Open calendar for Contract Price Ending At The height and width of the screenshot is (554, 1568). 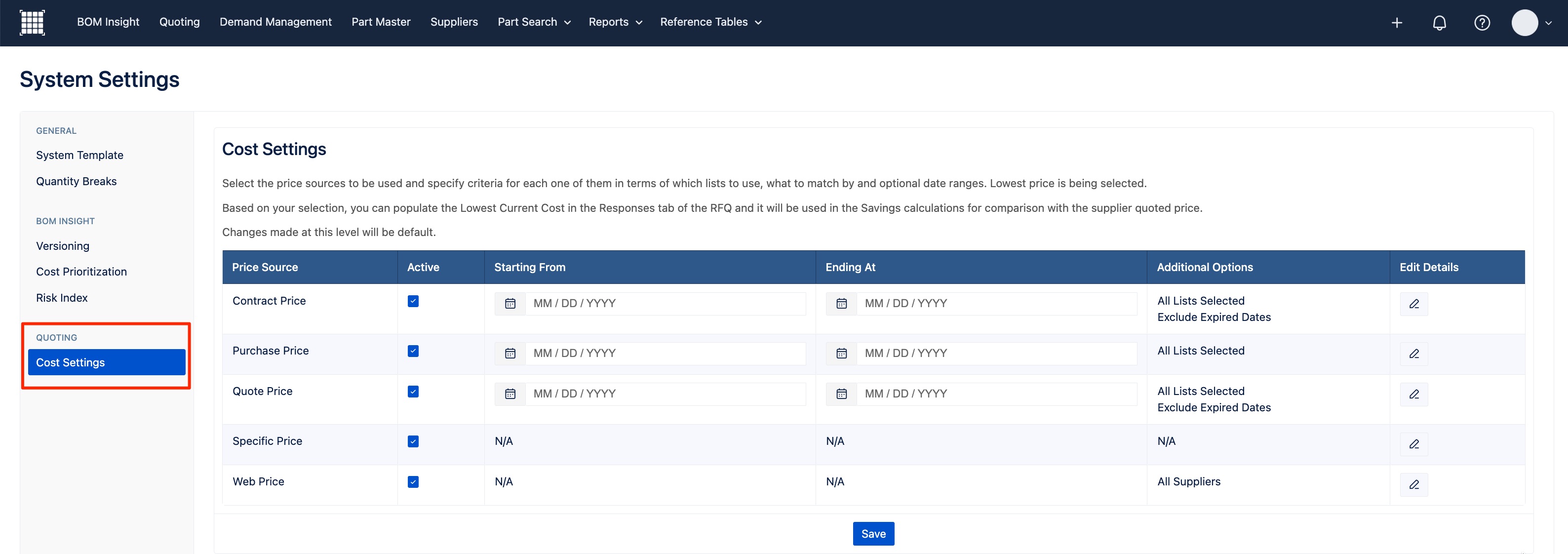pos(841,304)
